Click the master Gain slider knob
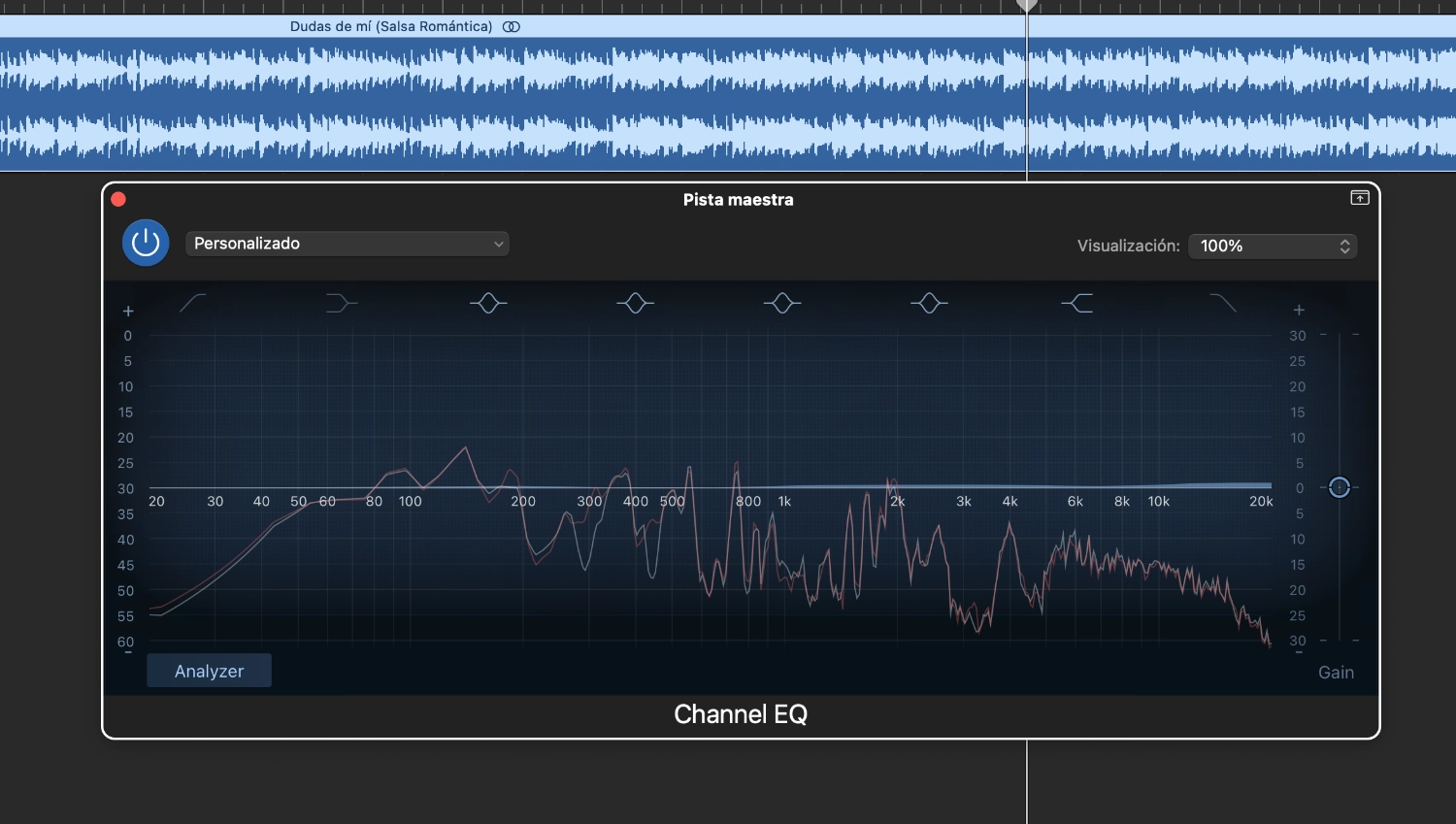 [1340, 487]
